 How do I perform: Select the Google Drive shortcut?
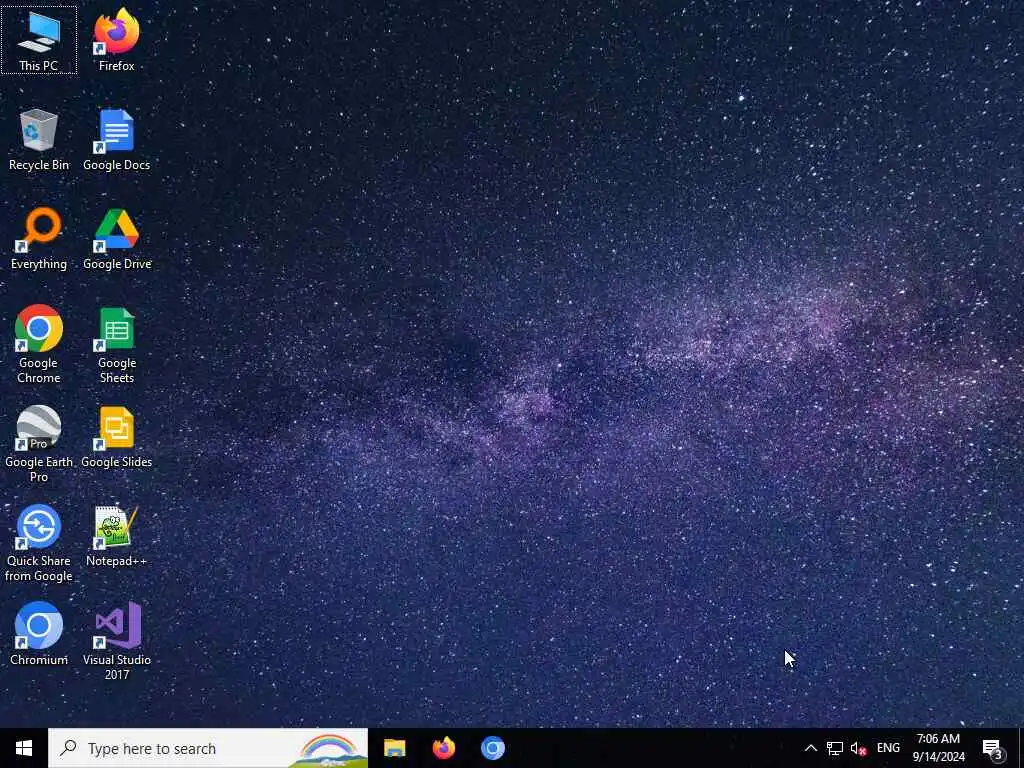(116, 239)
